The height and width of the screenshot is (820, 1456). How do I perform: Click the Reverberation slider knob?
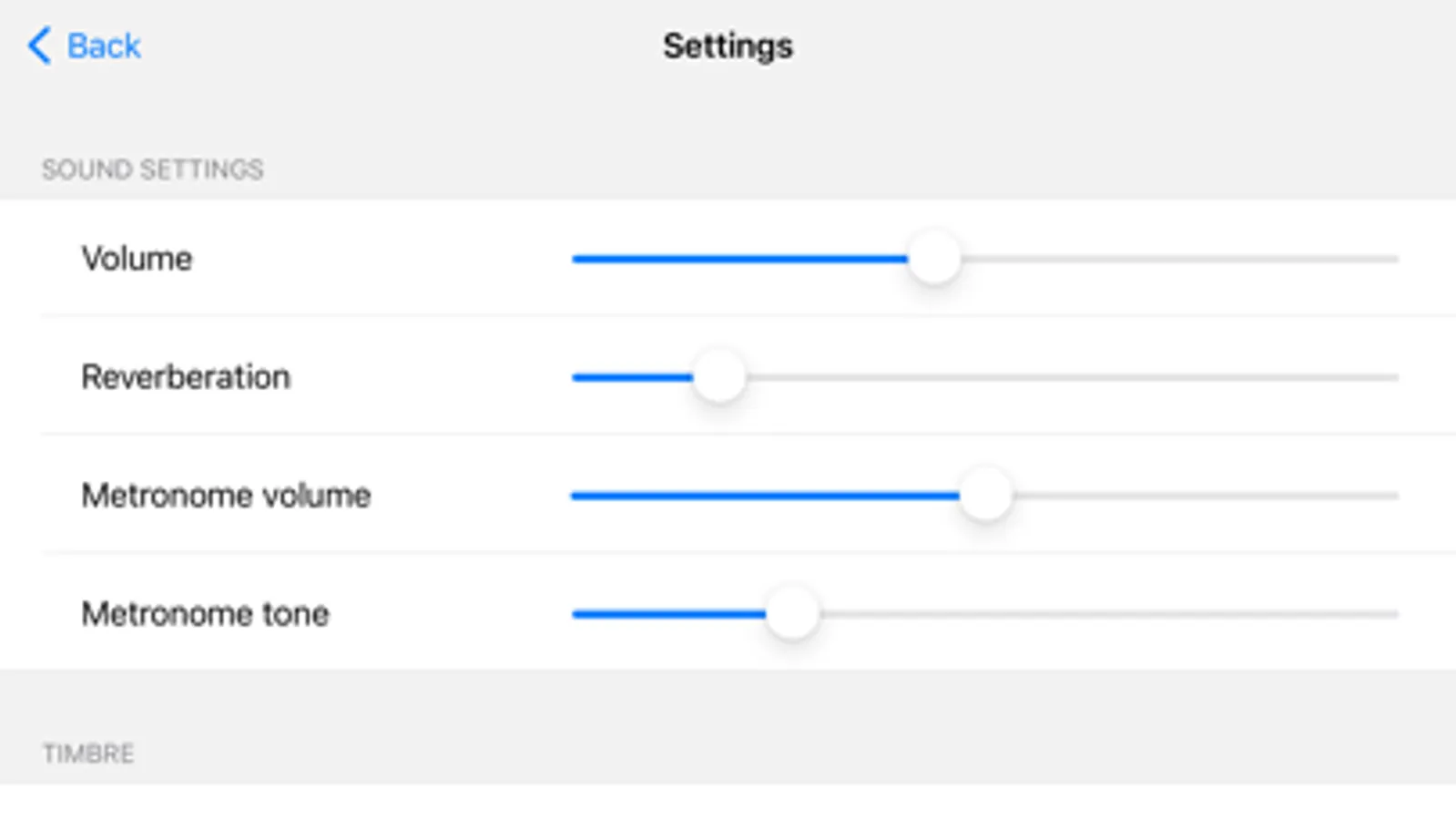719,377
